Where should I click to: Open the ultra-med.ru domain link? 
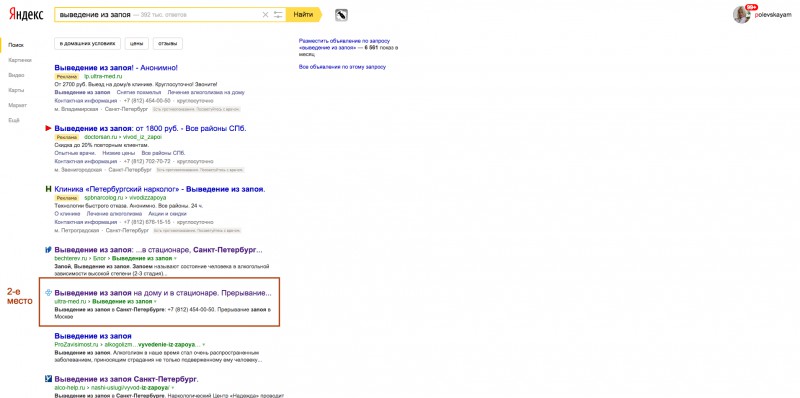pos(69,302)
